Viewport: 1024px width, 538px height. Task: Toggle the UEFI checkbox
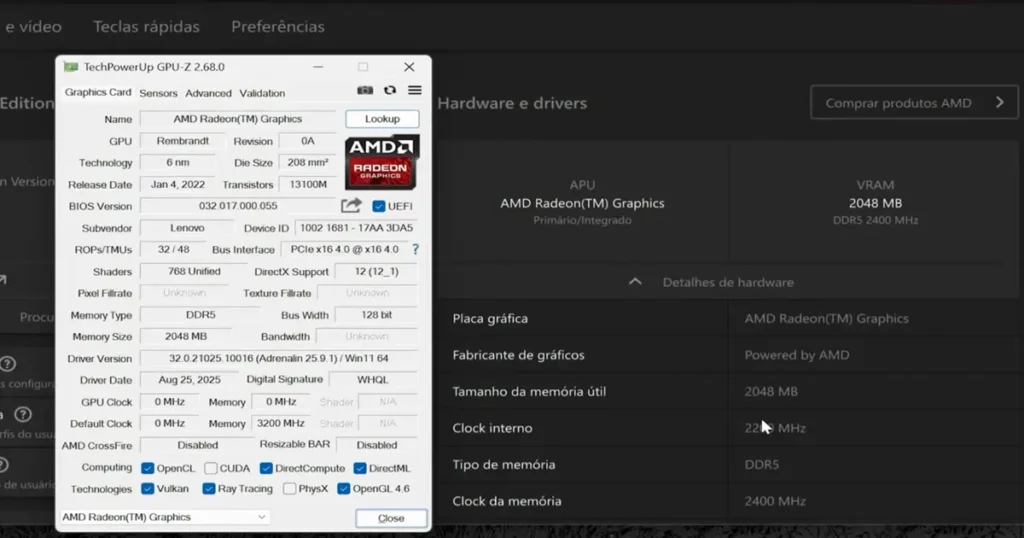tap(378, 206)
